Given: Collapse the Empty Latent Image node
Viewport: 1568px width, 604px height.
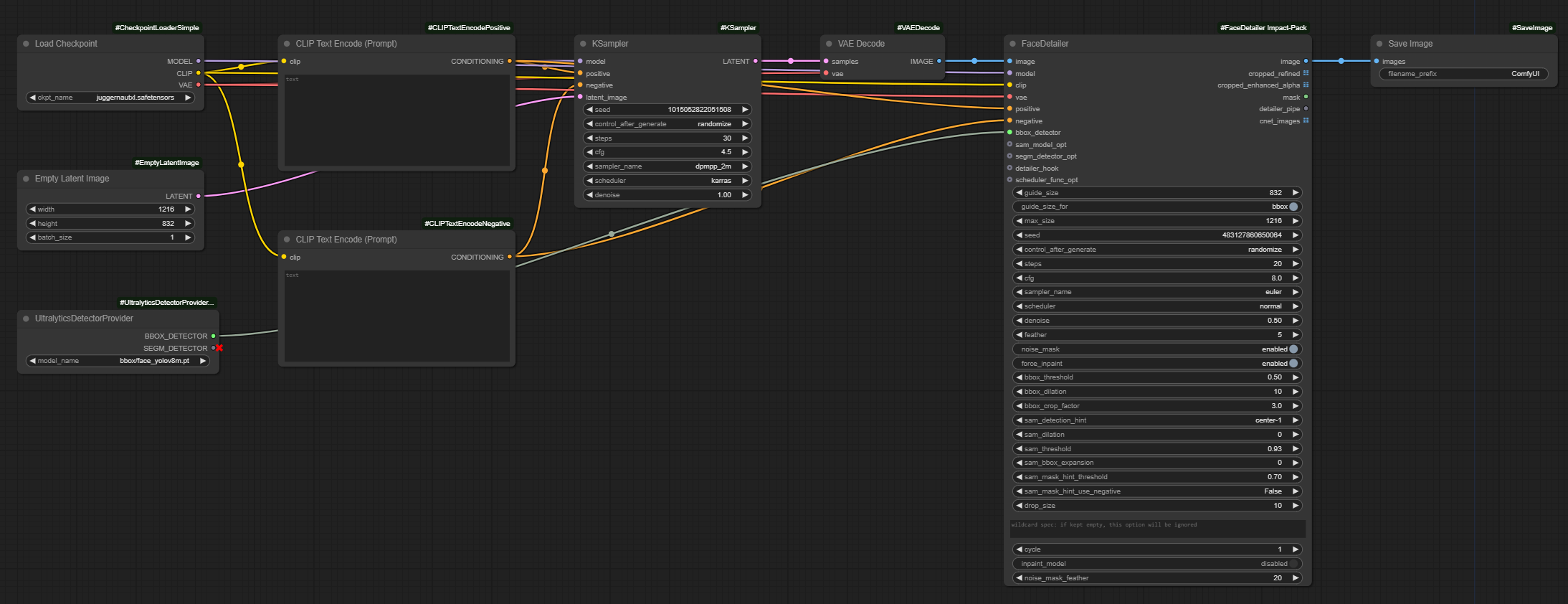Looking at the screenshot, I should (27, 179).
